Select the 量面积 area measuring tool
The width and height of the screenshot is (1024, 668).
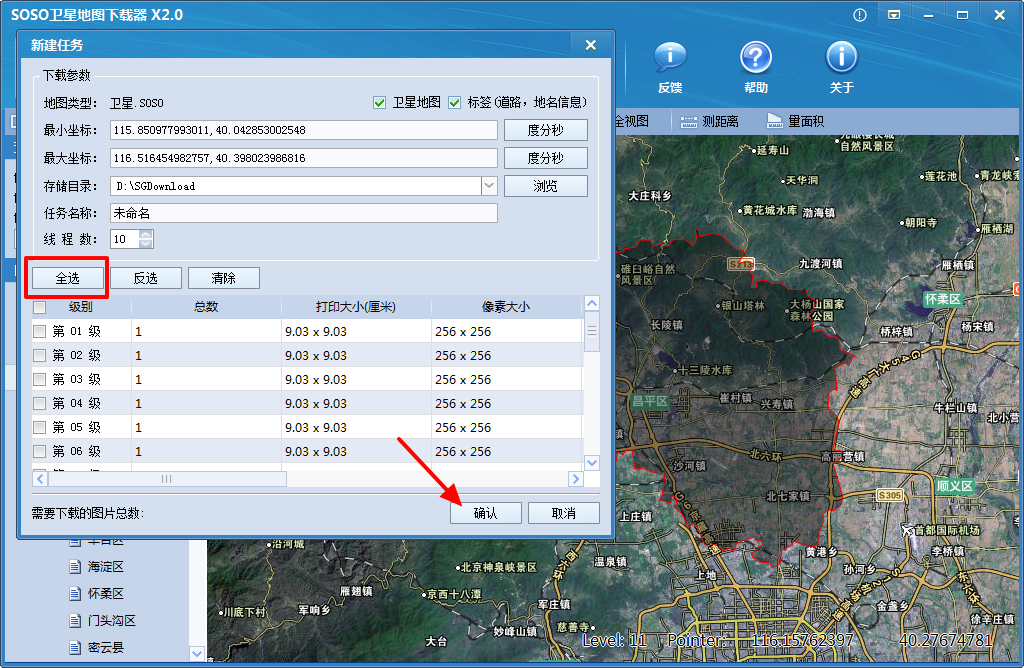click(796, 121)
